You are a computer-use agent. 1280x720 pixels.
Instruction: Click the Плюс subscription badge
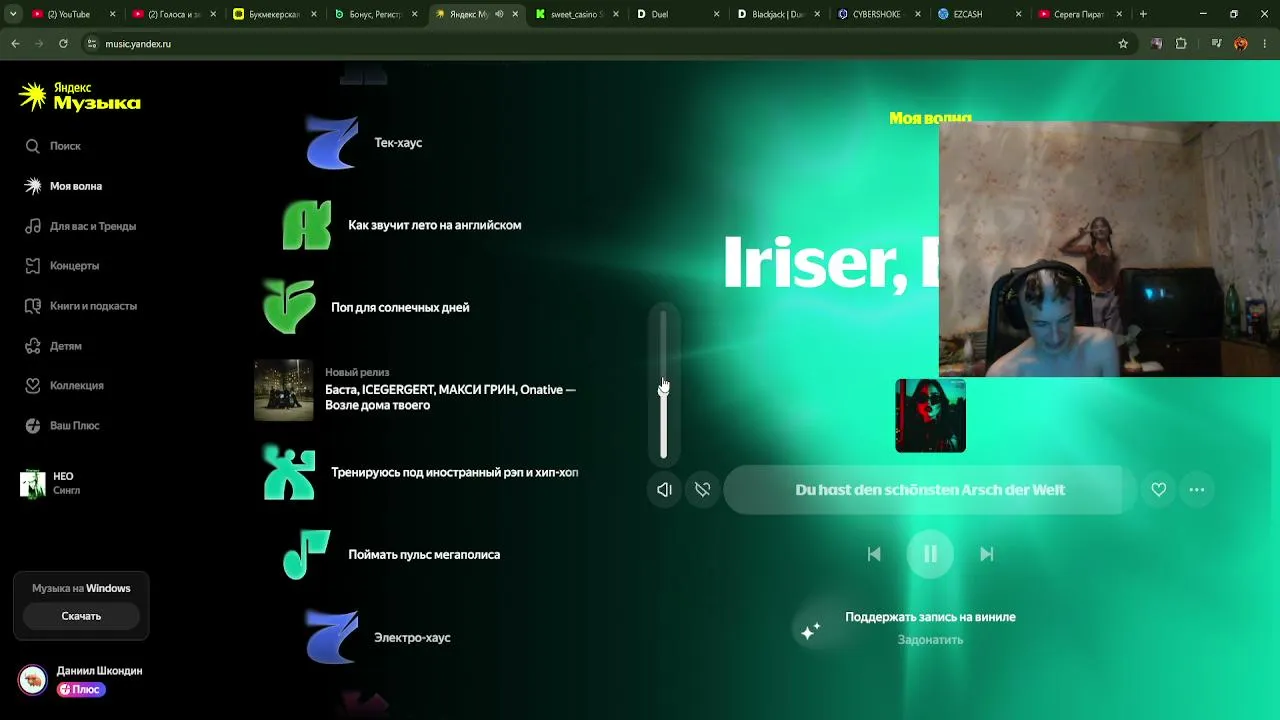click(81, 689)
